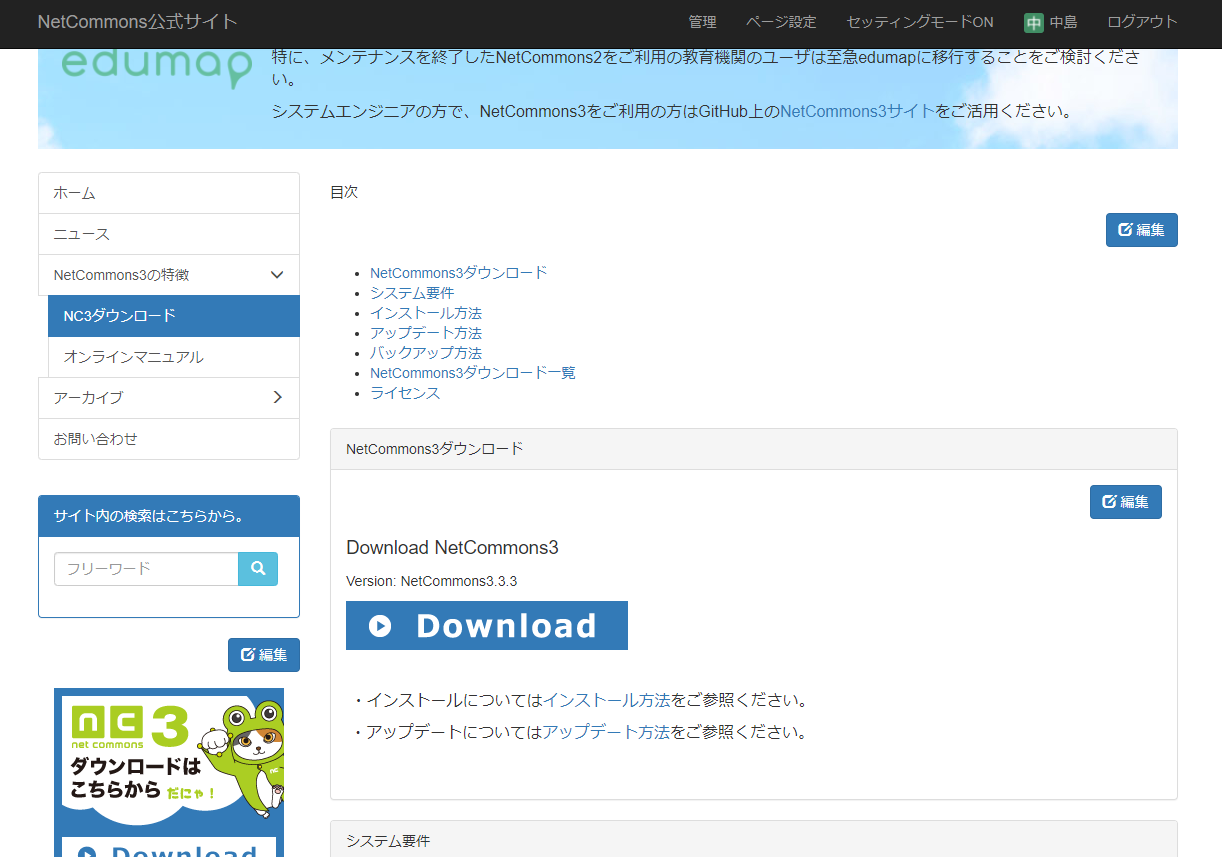
Task: Jump to NetCommons3ダウンロード in the contents list
Action: tap(459, 273)
